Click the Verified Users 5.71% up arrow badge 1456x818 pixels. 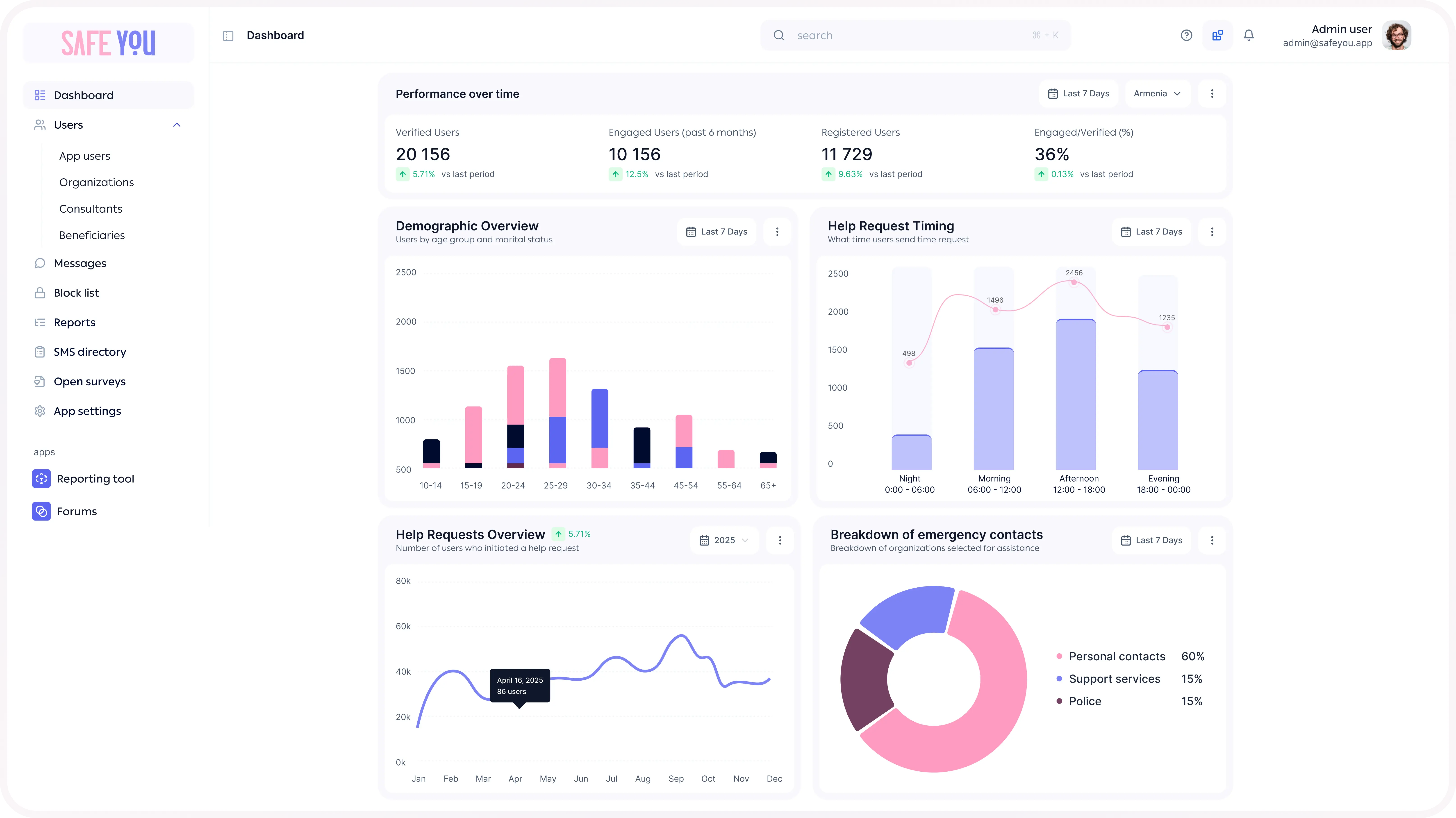pyautogui.click(x=403, y=174)
